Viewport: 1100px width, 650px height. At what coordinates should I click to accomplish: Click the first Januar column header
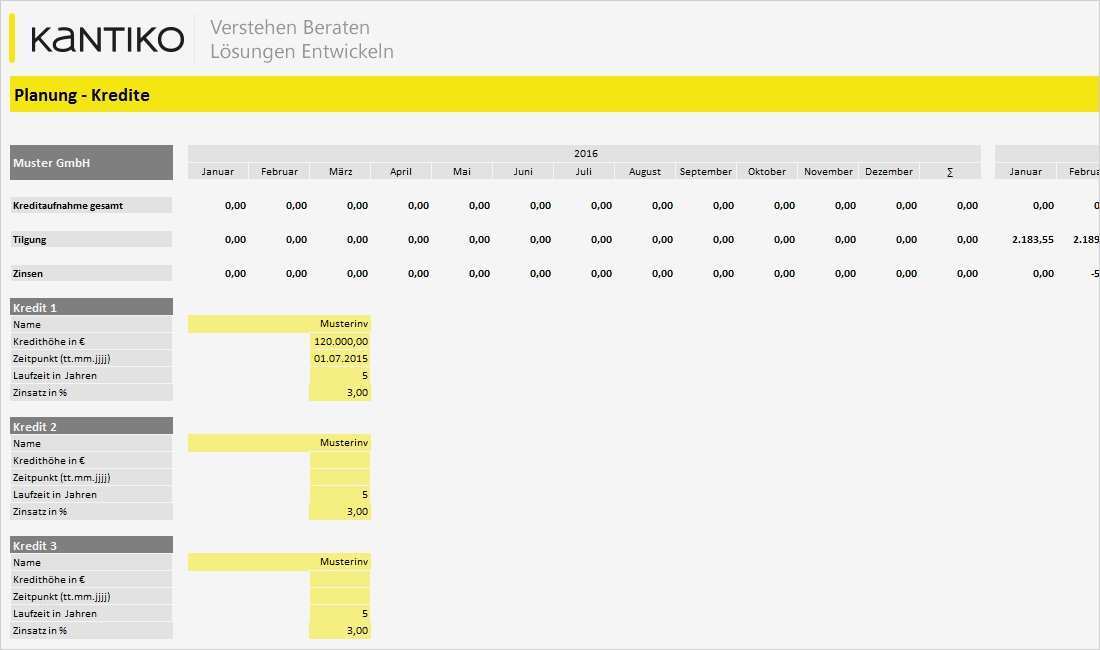point(218,172)
